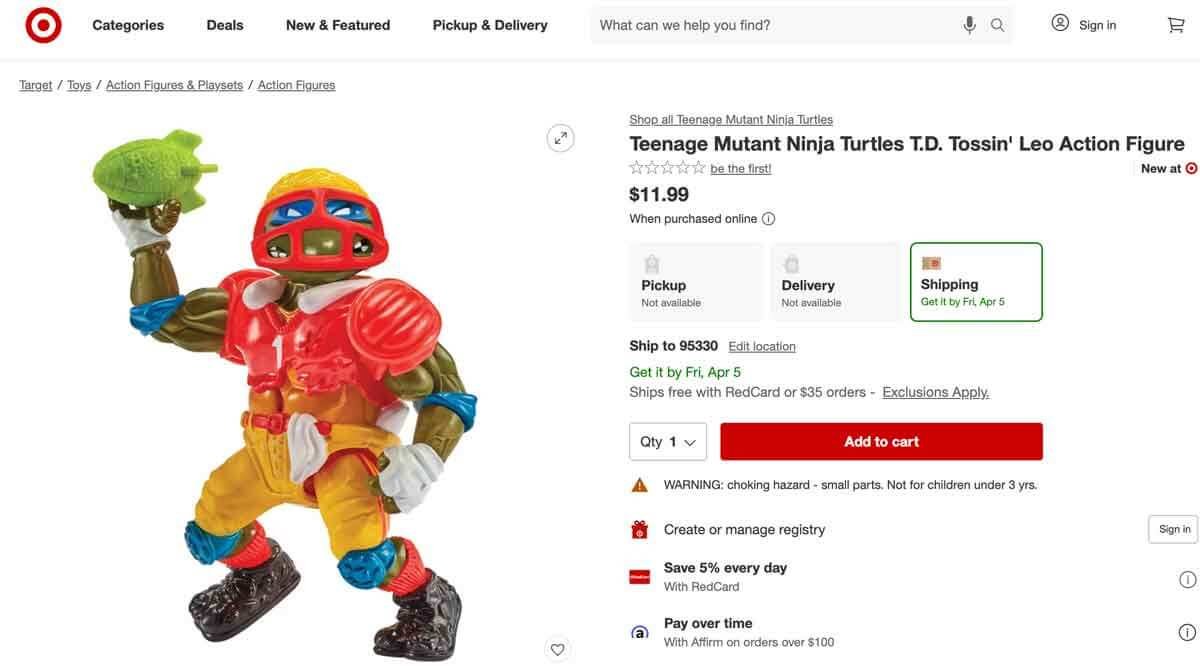Click info icon for Pay over time
The height and width of the screenshot is (666, 1200).
tap(1187, 632)
